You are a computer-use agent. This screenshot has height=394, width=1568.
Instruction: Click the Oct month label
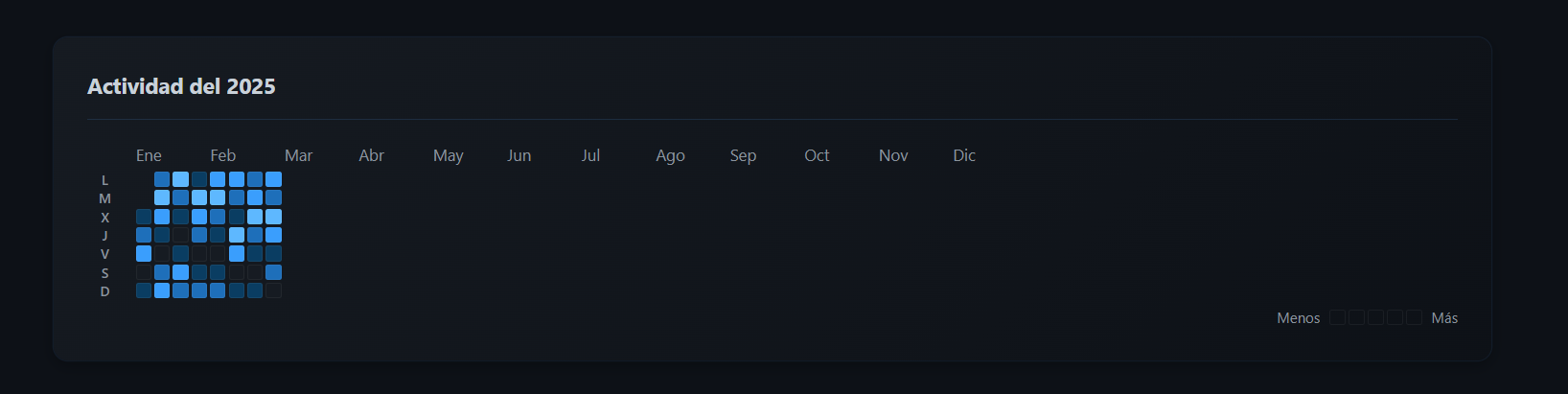click(x=817, y=155)
